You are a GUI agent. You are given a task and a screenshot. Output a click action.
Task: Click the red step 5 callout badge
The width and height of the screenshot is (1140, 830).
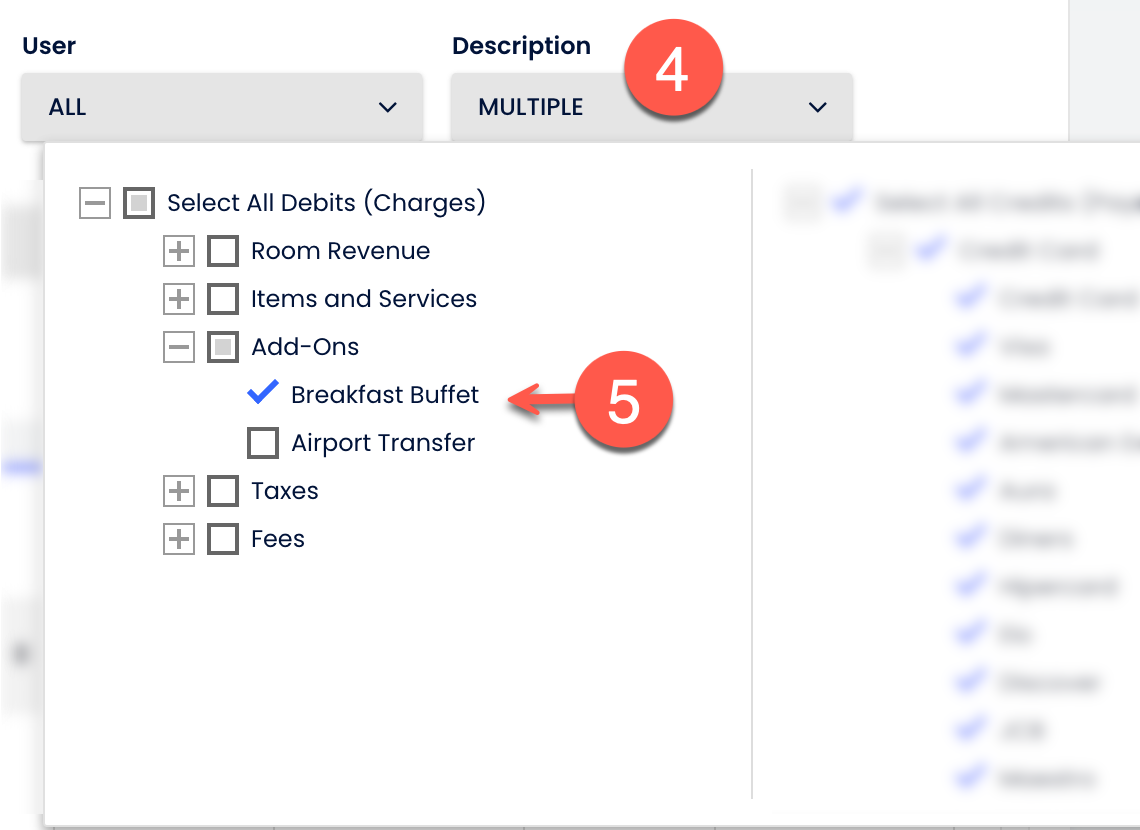(x=625, y=399)
